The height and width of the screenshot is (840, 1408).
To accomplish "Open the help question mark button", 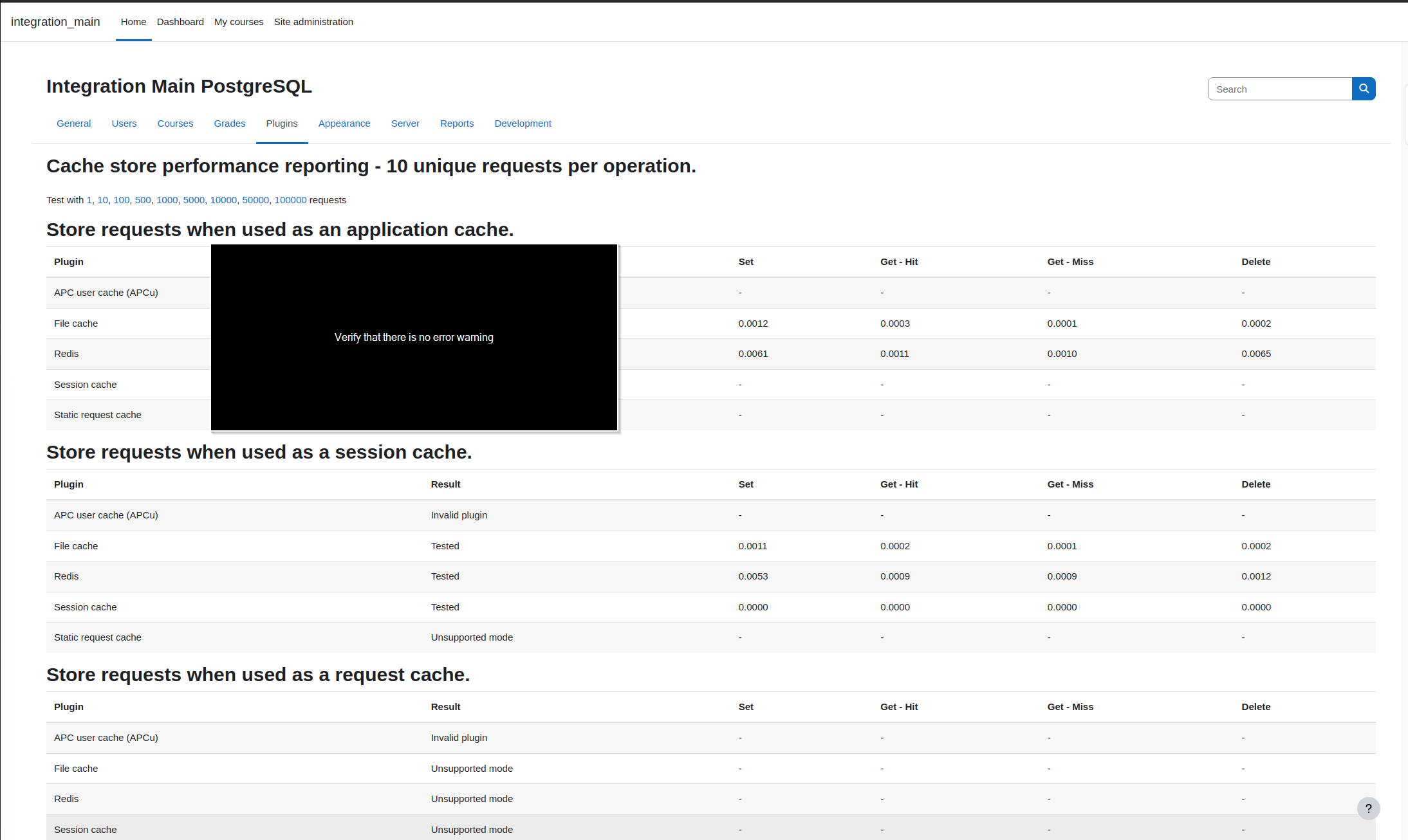I will click(1369, 808).
